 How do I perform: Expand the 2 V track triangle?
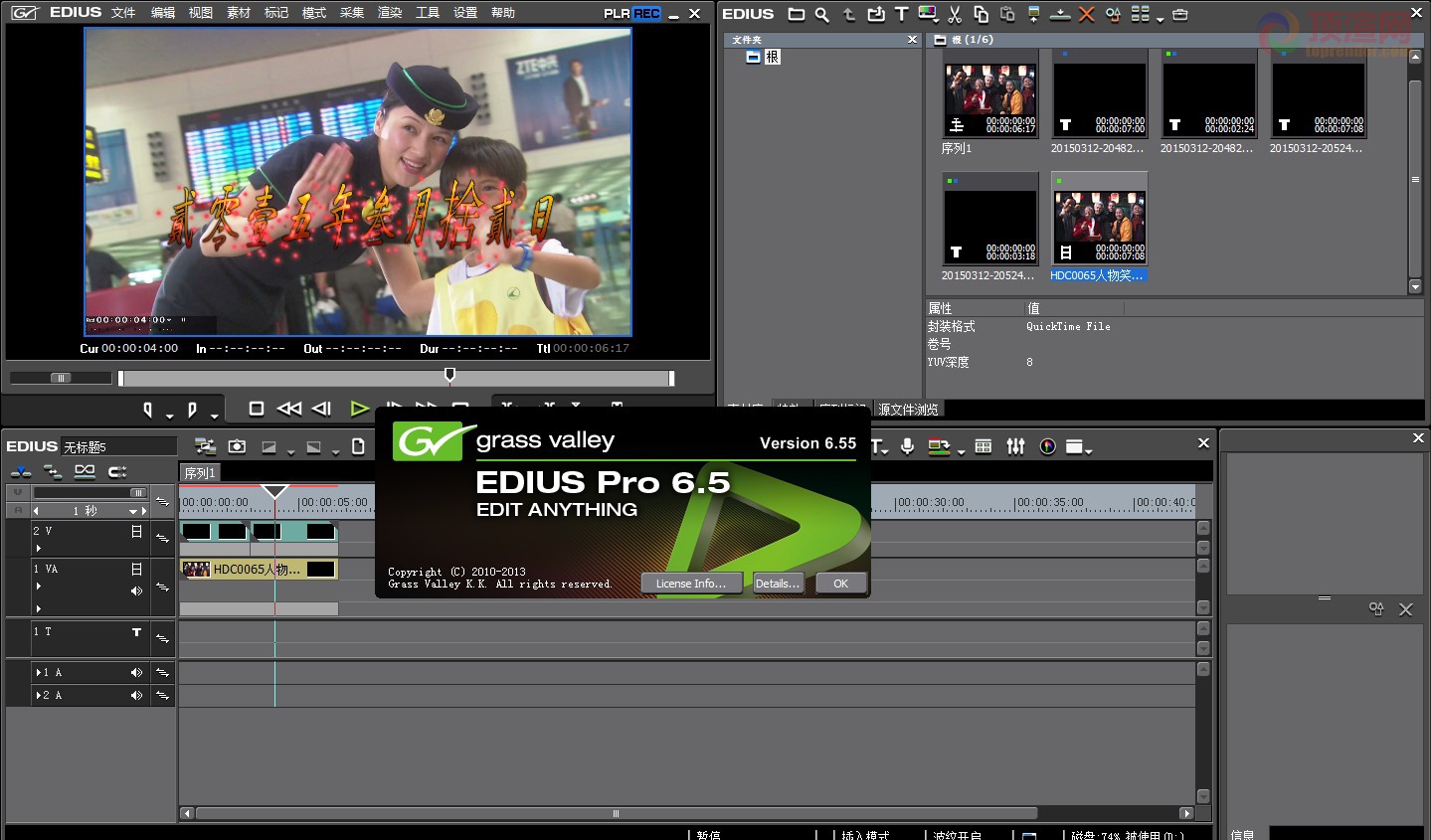pos(39,548)
